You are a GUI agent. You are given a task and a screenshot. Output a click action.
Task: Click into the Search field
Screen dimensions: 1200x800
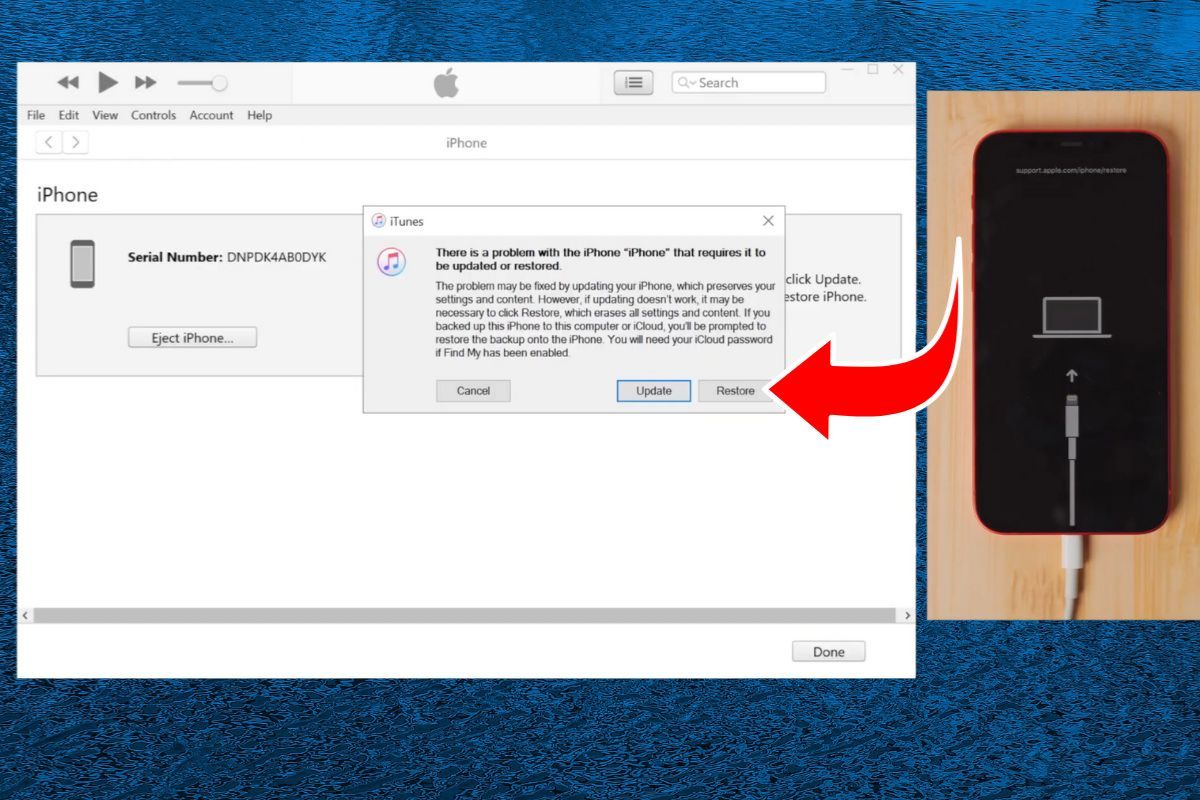pyautogui.click(x=749, y=83)
